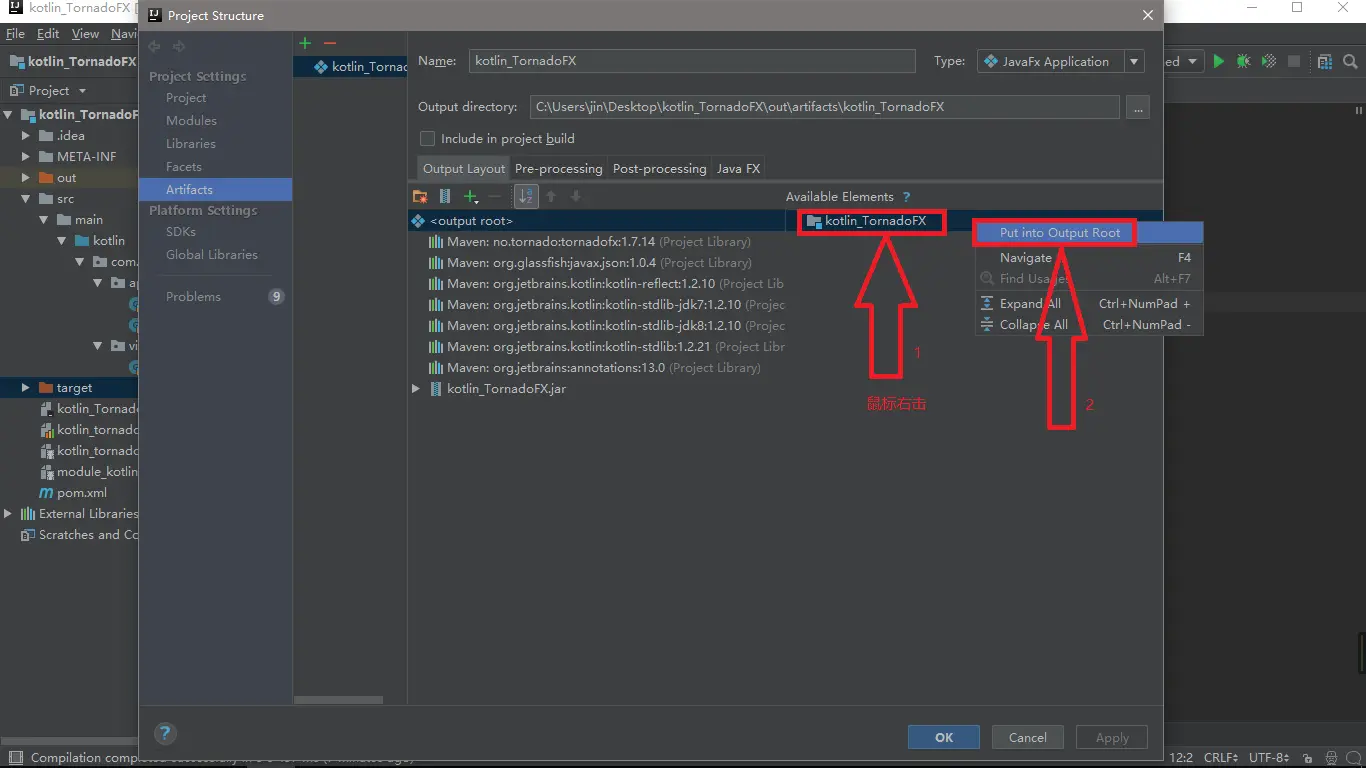The width and height of the screenshot is (1366, 768).
Task: Click the help question mark beside Available Elements
Action: 906,197
